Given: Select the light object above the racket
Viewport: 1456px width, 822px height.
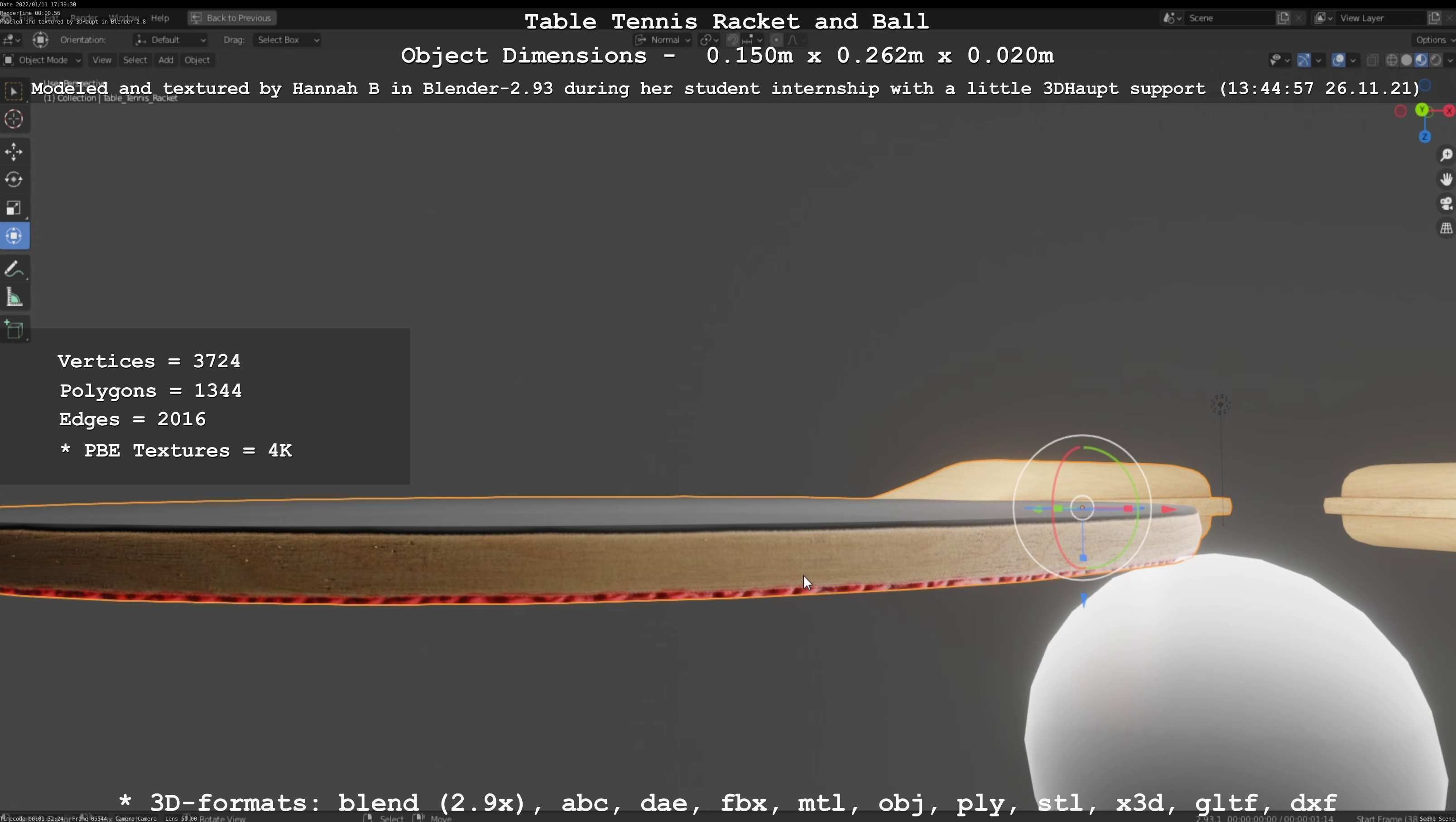Looking at the screenshot, I should pyautogui.click(x=1221, y=404).
